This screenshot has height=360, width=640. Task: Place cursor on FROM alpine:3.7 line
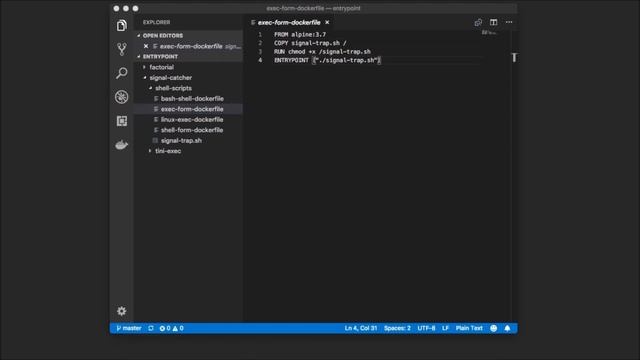[300, 35]
